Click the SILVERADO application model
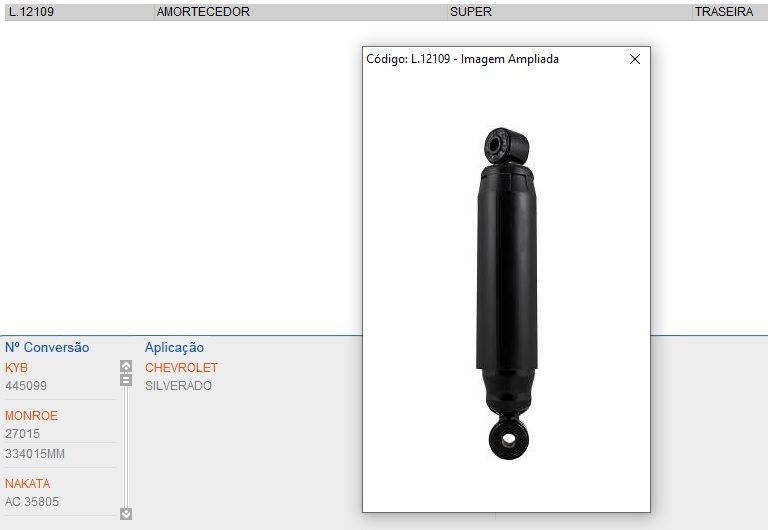This screenshot has width=768, height=530. [x=178, y=386]
